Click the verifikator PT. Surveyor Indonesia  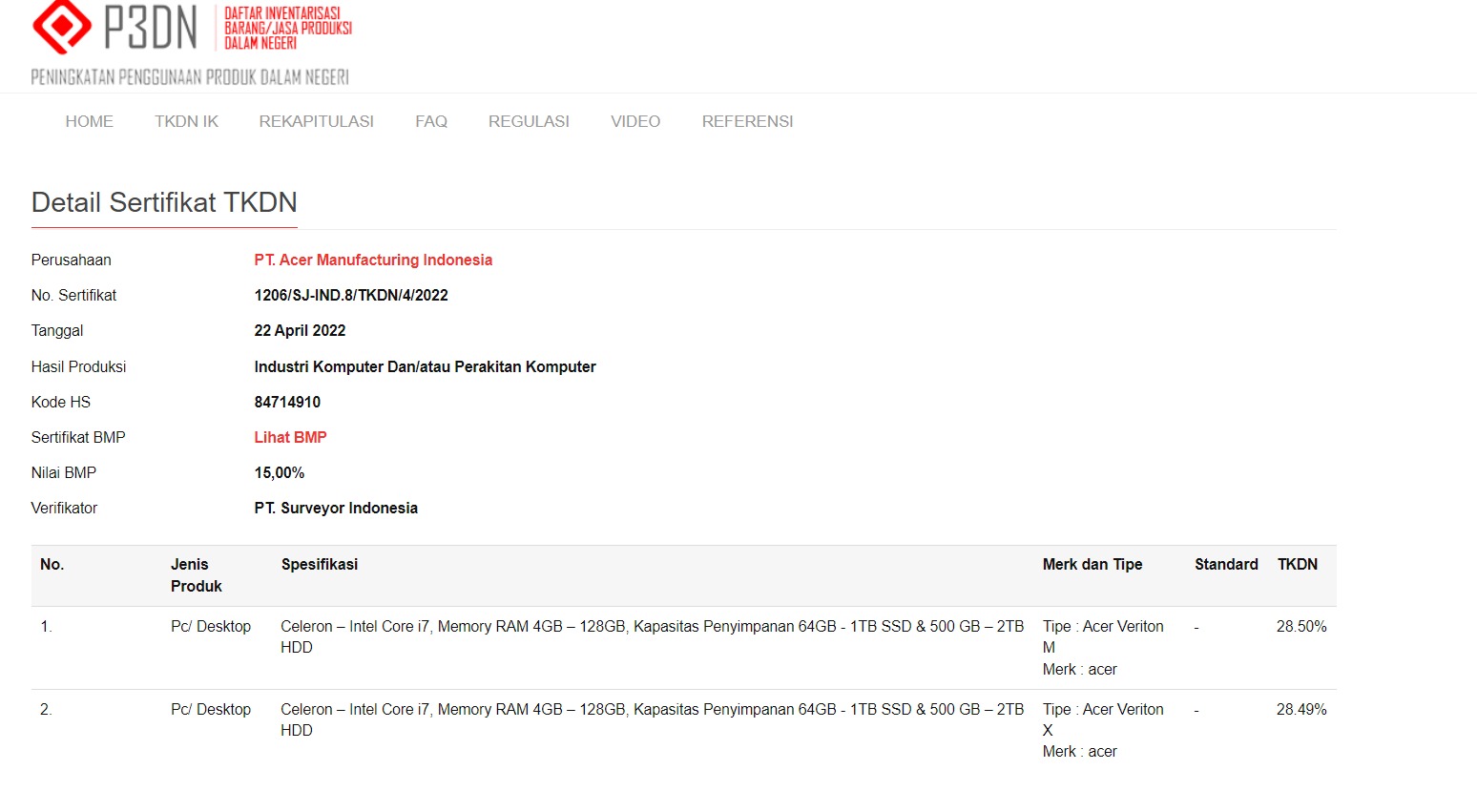click(x=336, y=508)
